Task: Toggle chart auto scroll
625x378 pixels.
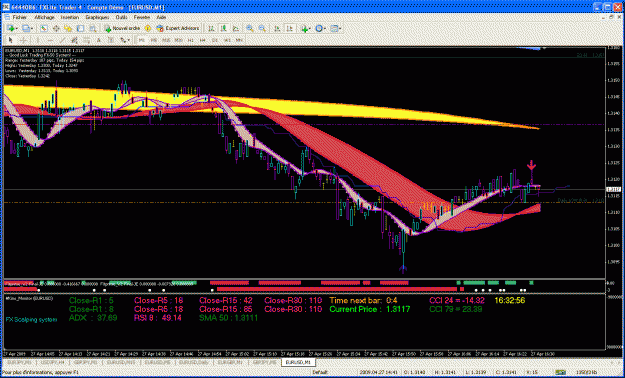Action: click(277, 28)
